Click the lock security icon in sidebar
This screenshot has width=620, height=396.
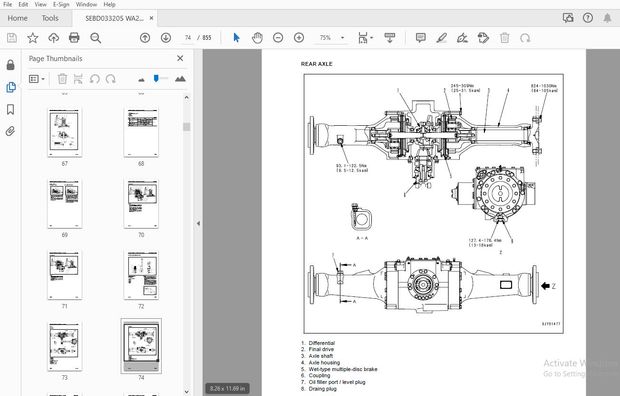(11, 65)
